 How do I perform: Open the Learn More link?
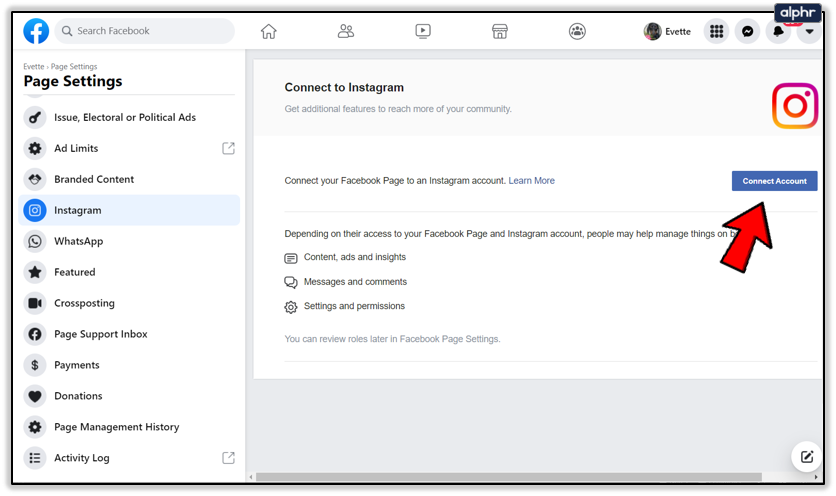point(532,181)
